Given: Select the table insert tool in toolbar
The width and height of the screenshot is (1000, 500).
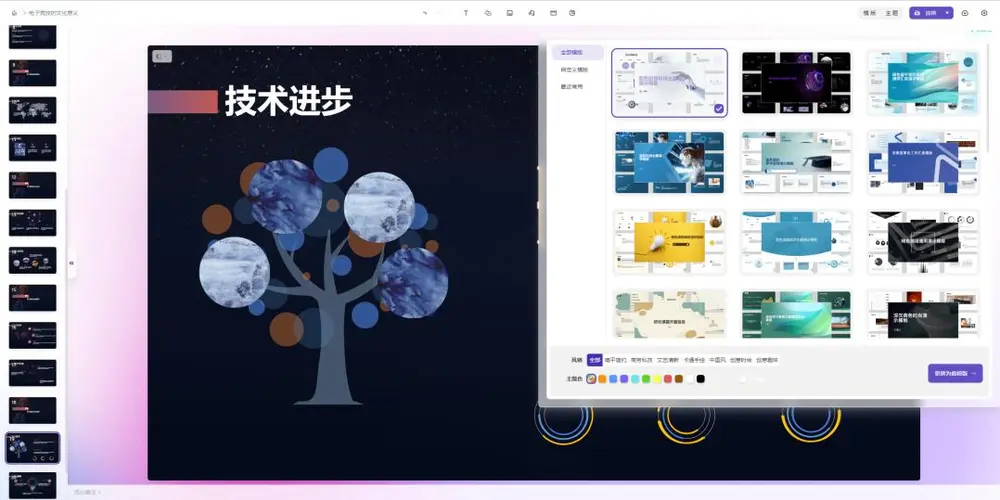Looking at the screenshot, I should 553,13.
